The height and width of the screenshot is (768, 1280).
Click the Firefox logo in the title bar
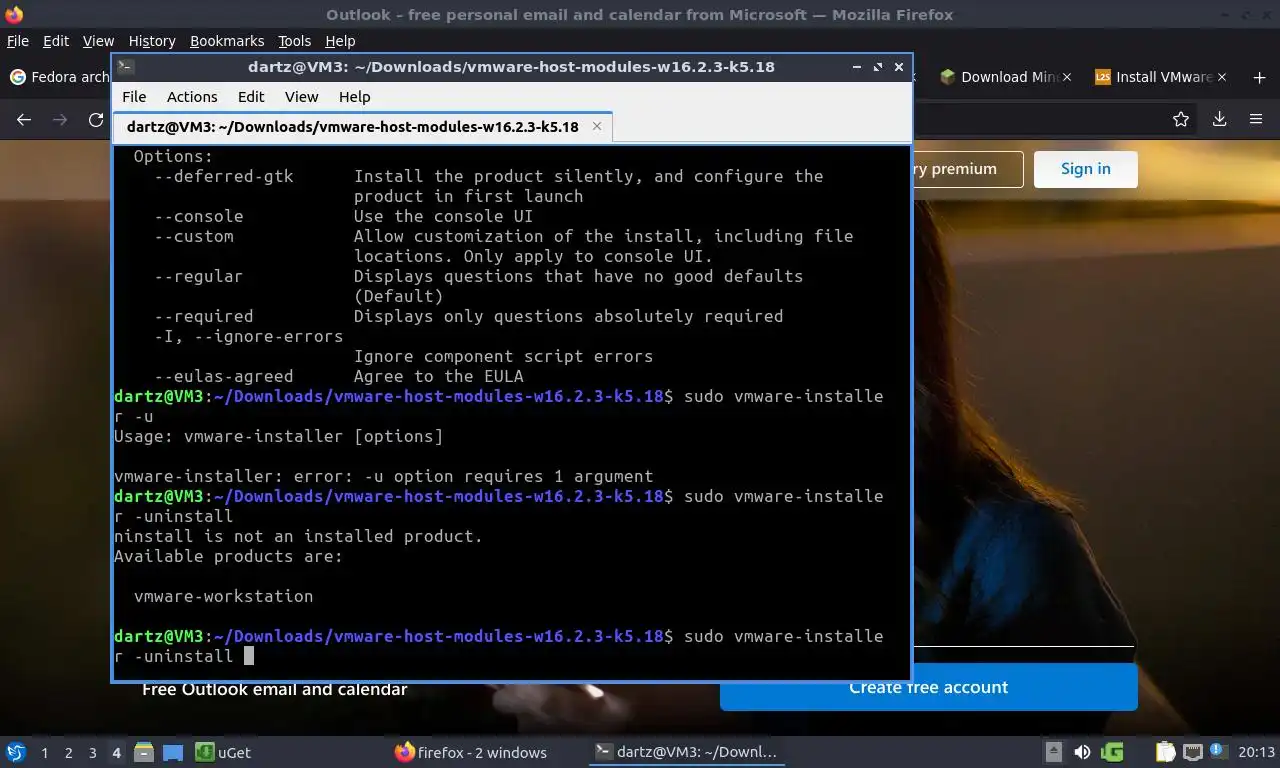[x=13, y=15]
